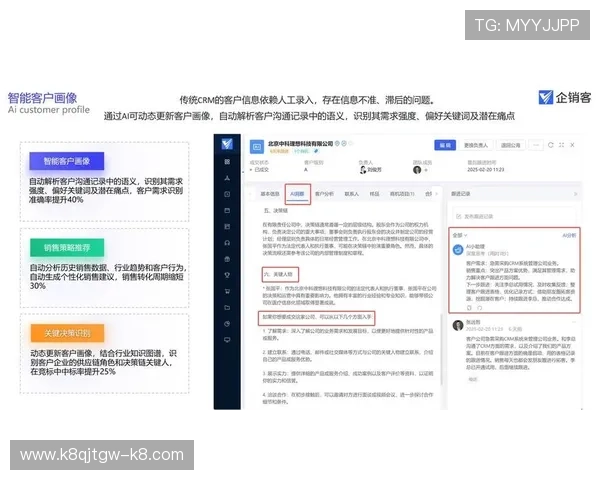This screenshot has height=480, width=600.
Task: Open the pie chart reports icon in the sidebar
Action: coord(227,324)
